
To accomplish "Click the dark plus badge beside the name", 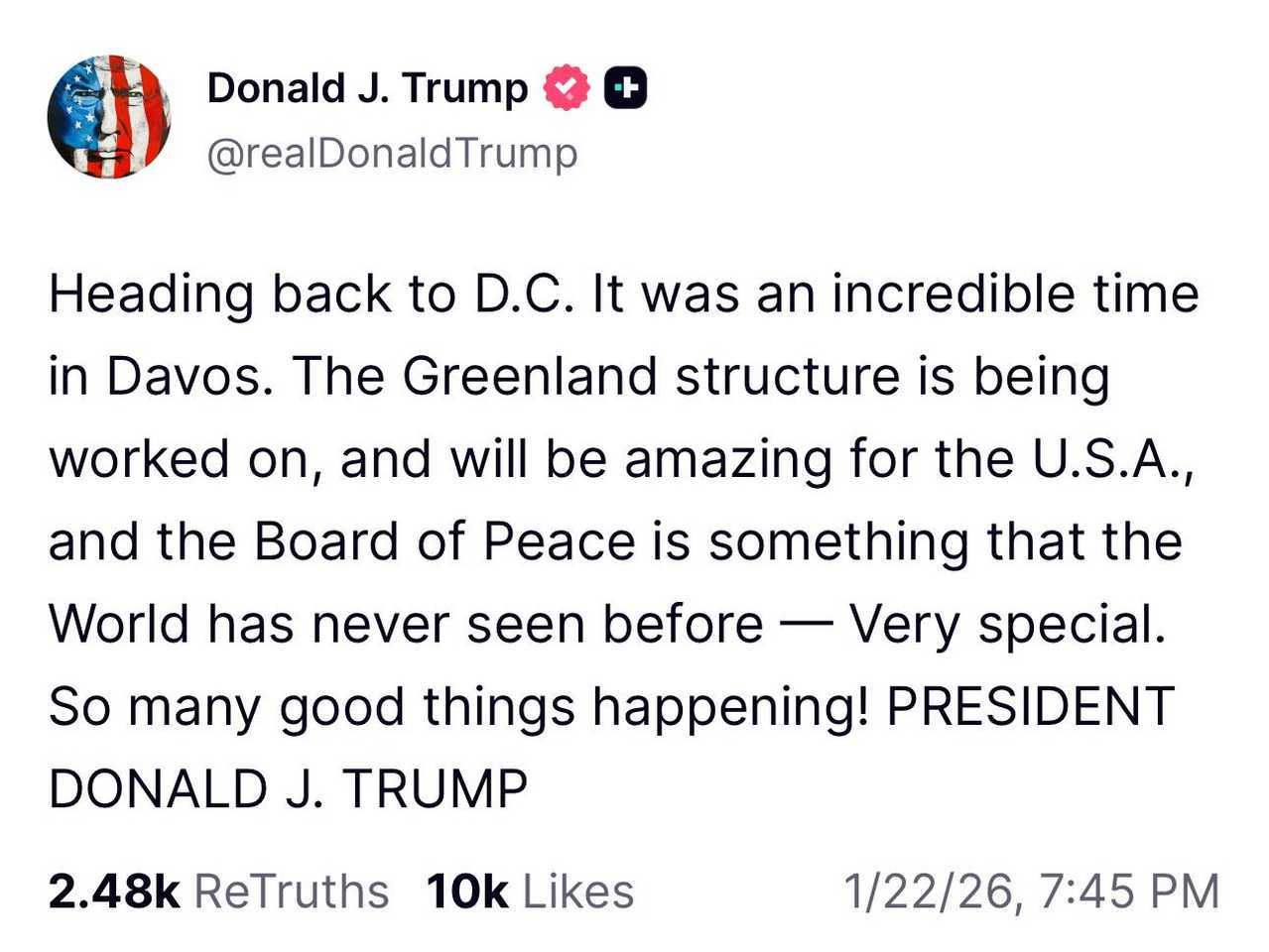I will [625, 88].
